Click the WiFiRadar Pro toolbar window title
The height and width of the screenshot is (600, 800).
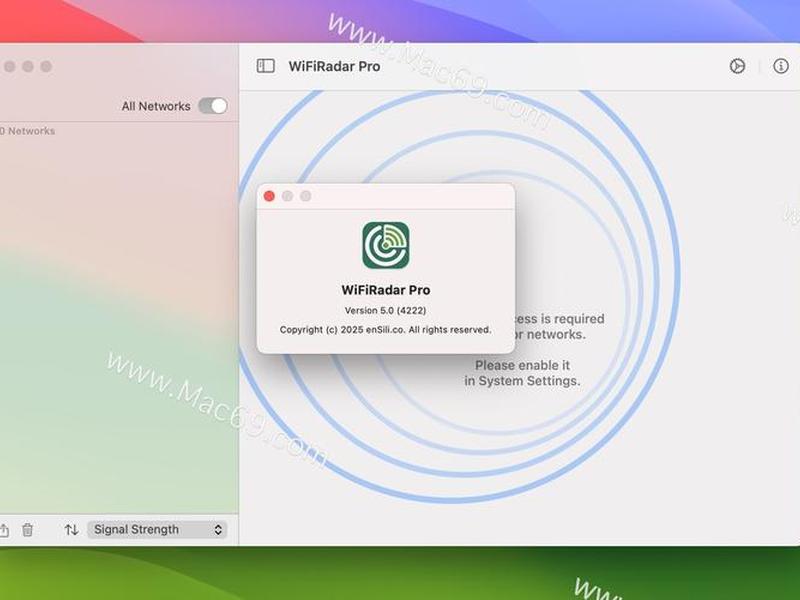pyautogui.click(x=334, y=67)
